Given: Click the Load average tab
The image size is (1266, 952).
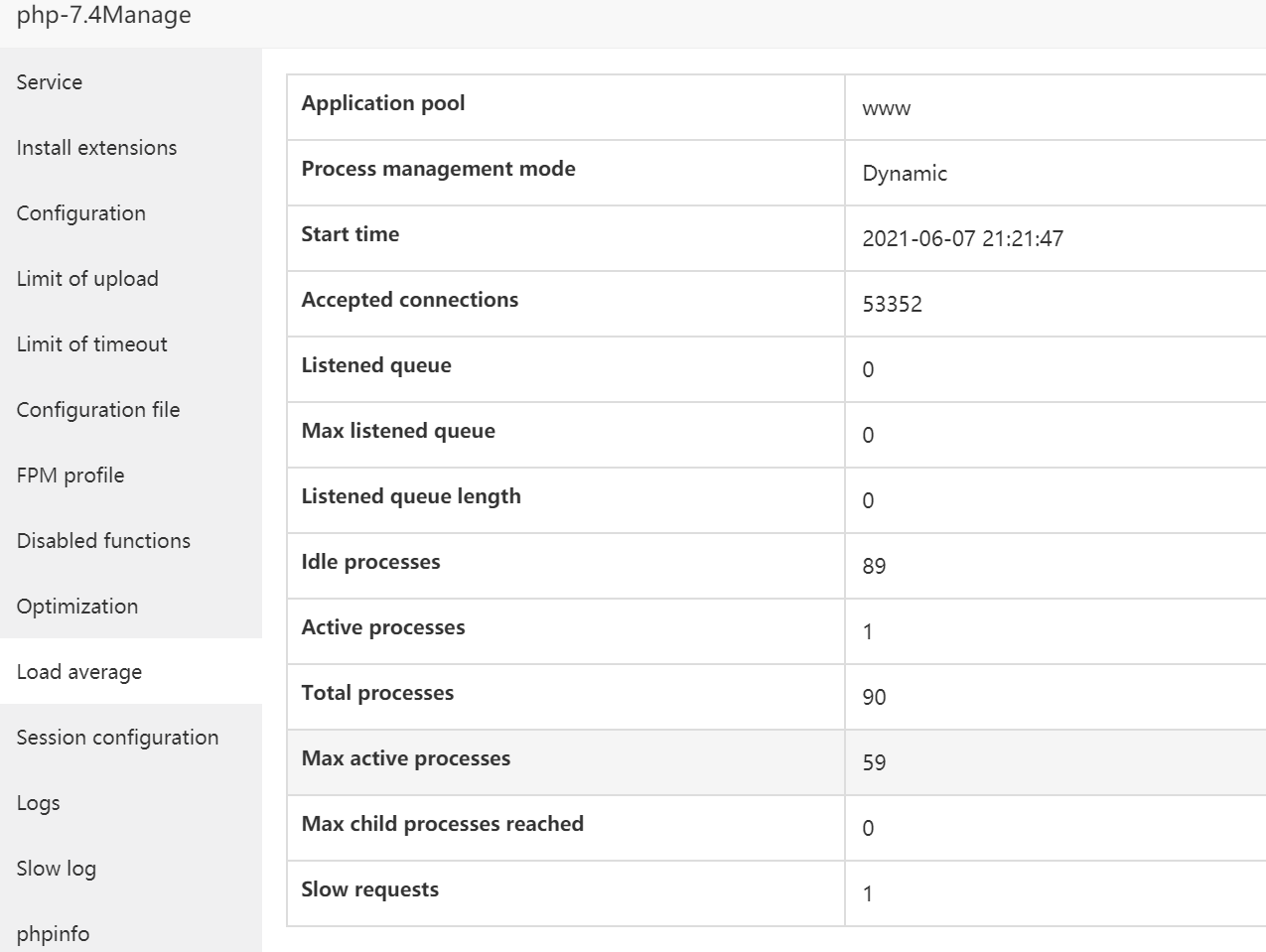Looking at the screenshot, I should click(x=79, y=672).
